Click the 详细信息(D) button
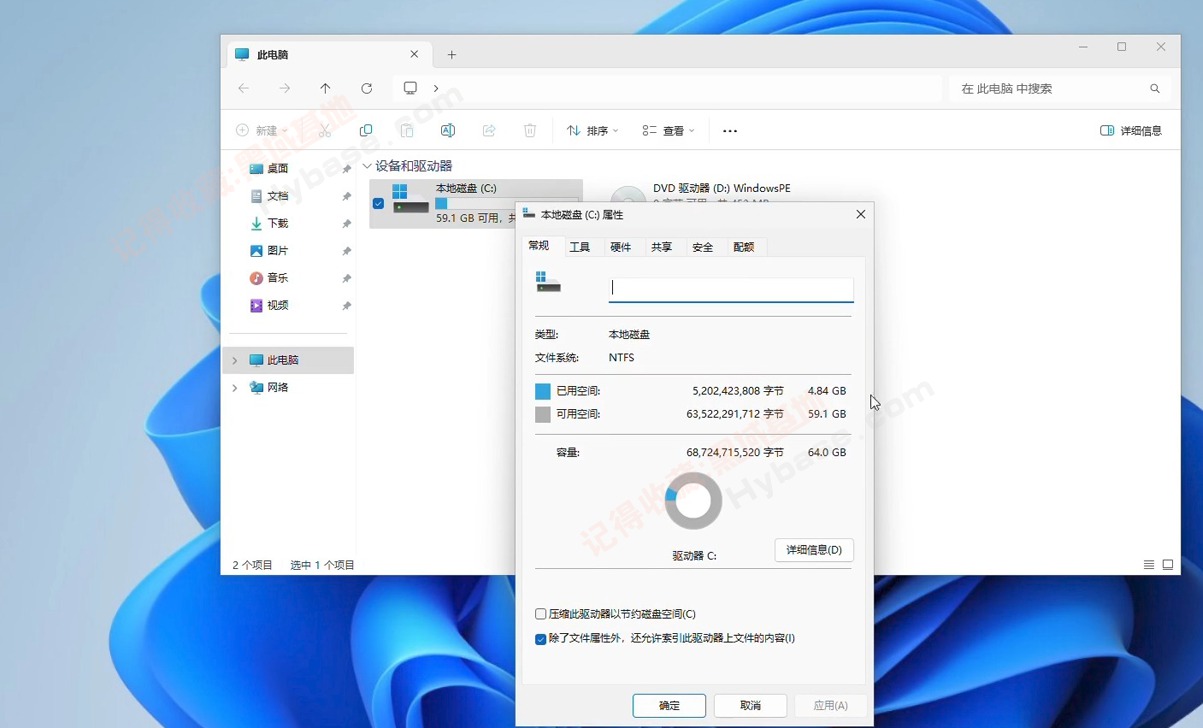This screenshot has height=728, width=1203. pyautogui.click(x=814, y=550)
